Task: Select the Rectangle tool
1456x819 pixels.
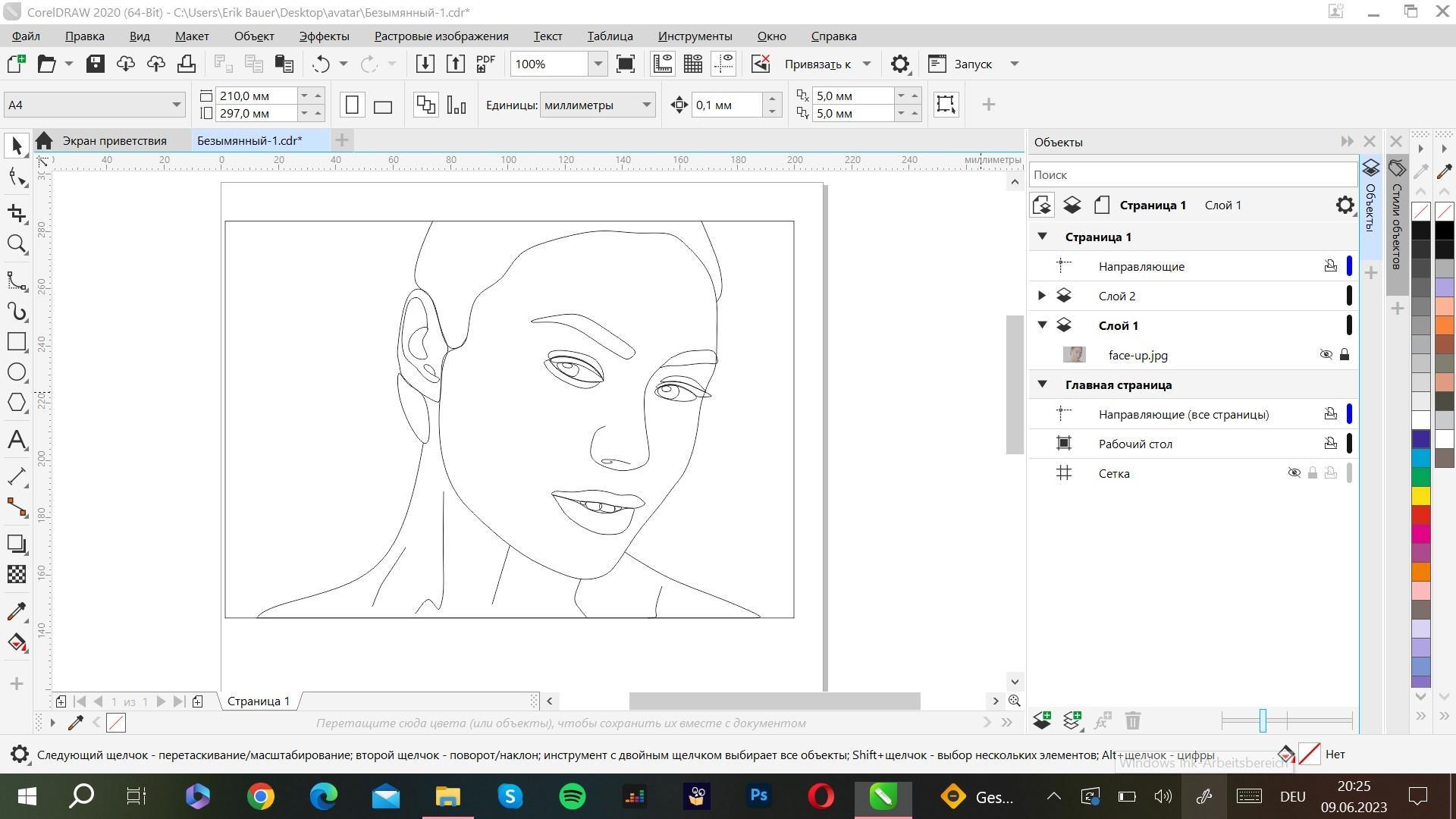Action: coord(17,341)
